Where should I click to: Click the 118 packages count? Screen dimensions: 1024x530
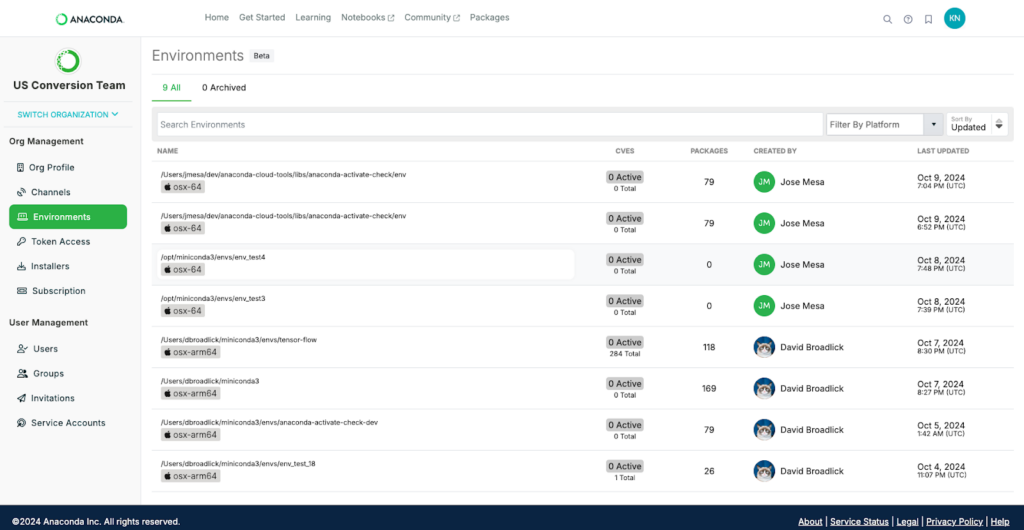coord(709,347)
